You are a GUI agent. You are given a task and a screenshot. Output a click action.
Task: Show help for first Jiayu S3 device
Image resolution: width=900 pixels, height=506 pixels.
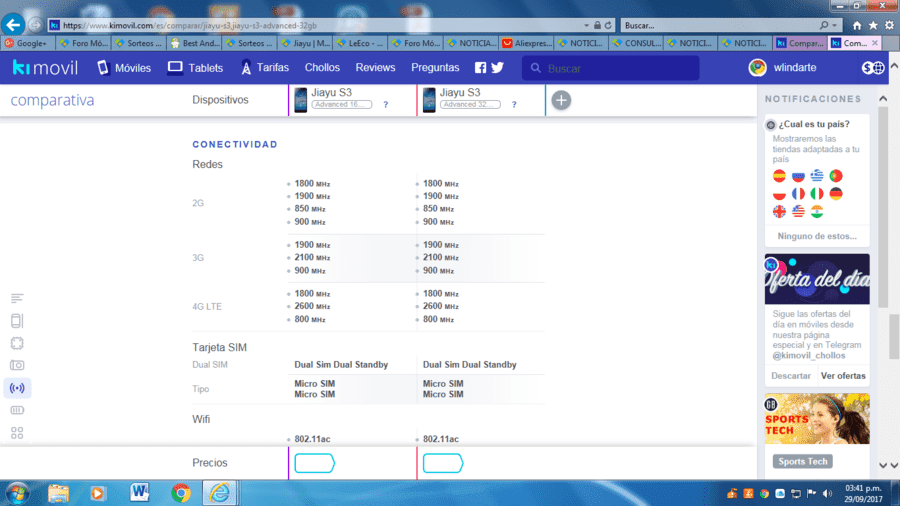click(x=386, y=104)
